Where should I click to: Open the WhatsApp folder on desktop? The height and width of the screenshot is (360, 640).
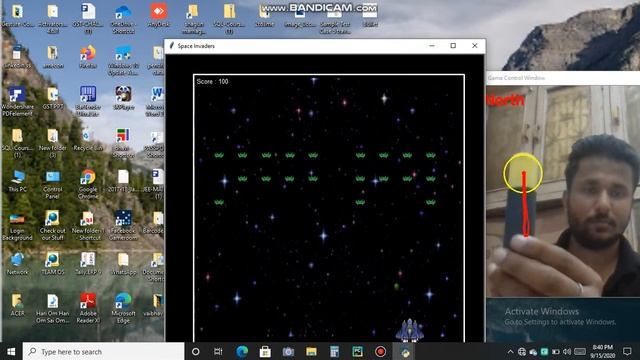[x=123, y=264]
